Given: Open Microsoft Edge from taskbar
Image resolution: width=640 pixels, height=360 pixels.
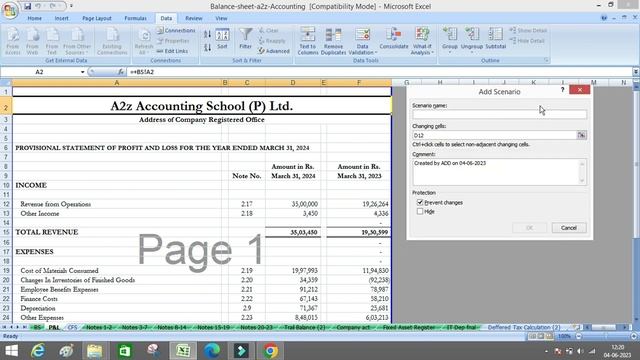Looking at the screenshot, I should point(212,351).
